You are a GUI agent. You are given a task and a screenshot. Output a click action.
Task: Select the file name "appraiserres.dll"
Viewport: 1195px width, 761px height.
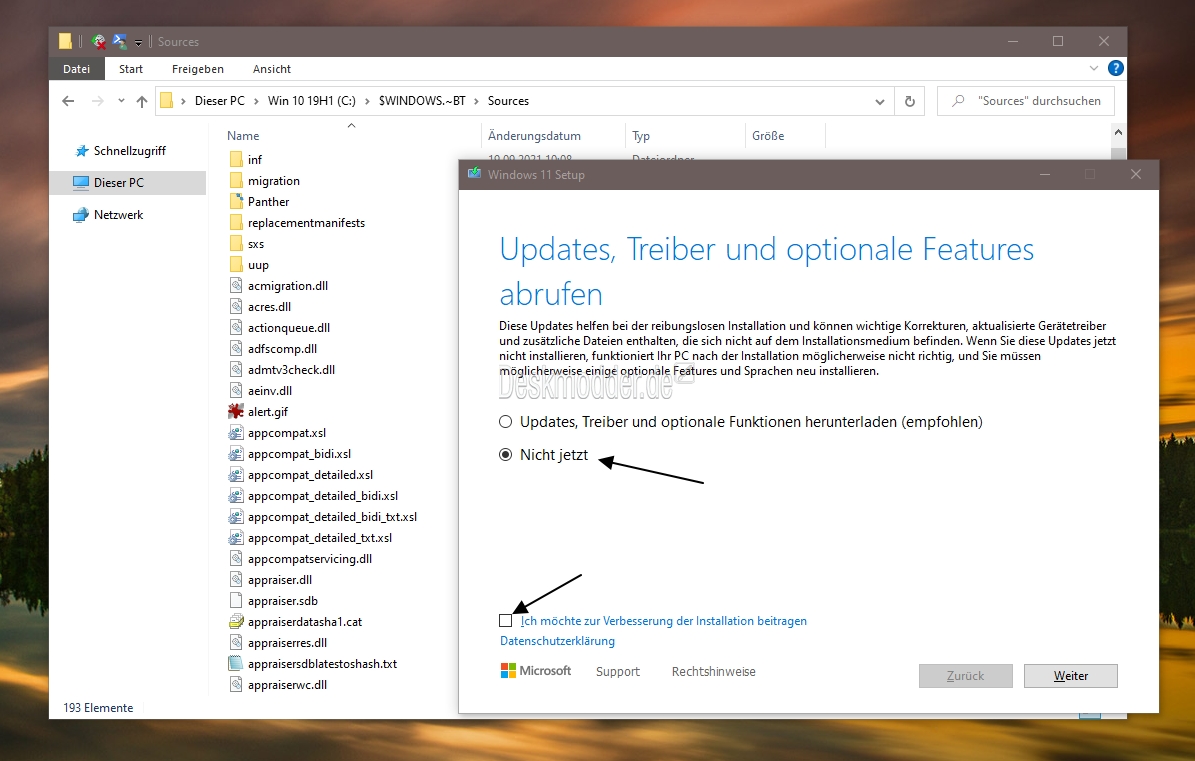point(287,643)
